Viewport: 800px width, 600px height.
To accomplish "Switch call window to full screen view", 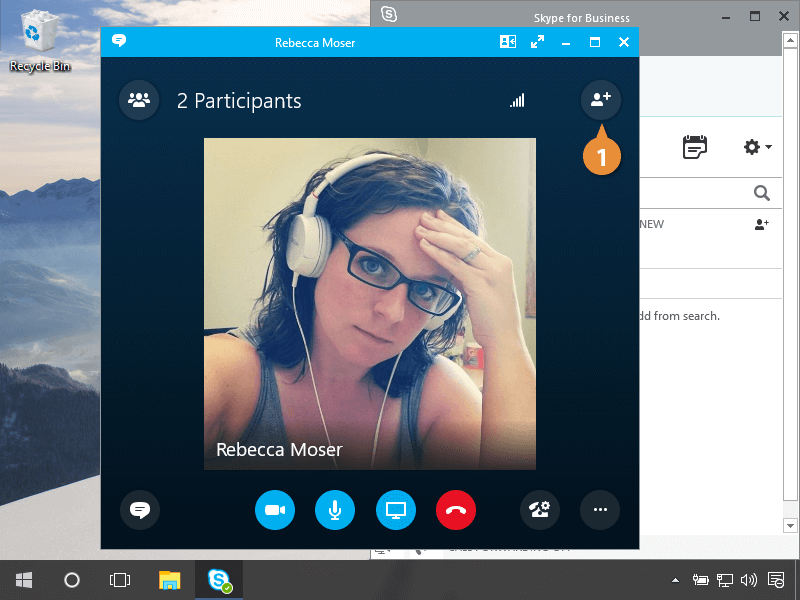I will click(538, 42).
